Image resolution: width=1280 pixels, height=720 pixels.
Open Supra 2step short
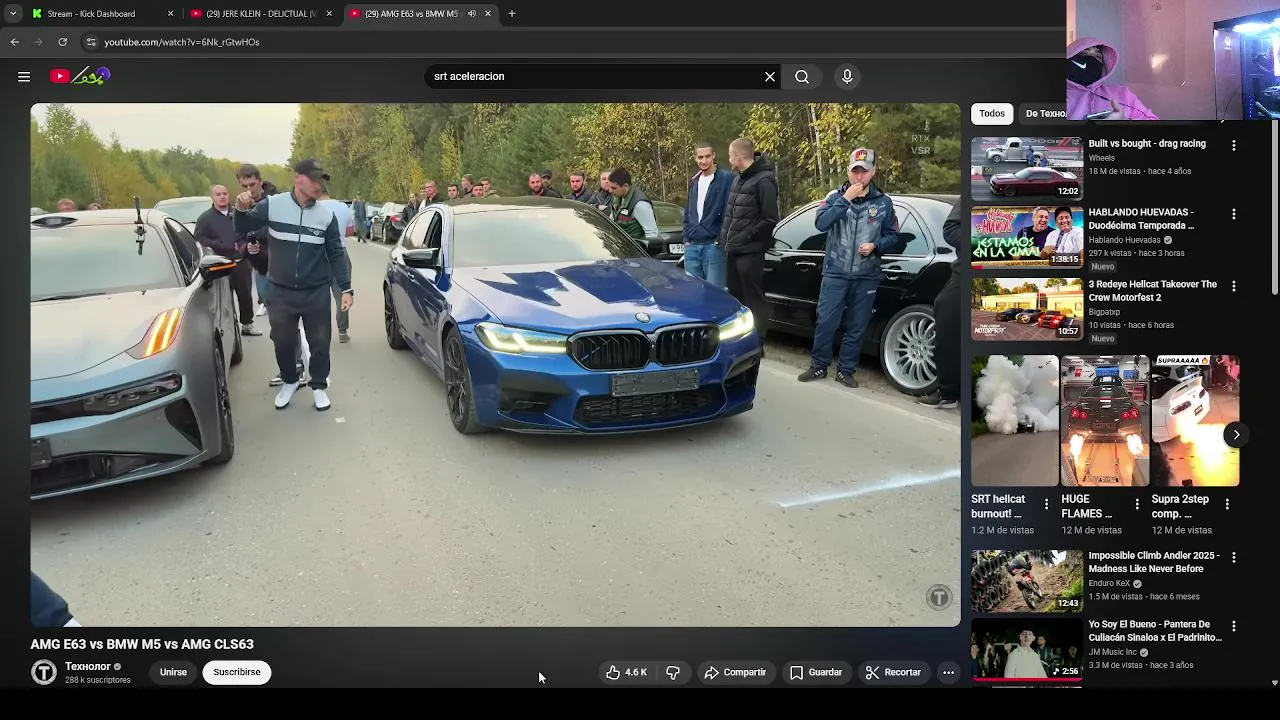click(1195, 421)
